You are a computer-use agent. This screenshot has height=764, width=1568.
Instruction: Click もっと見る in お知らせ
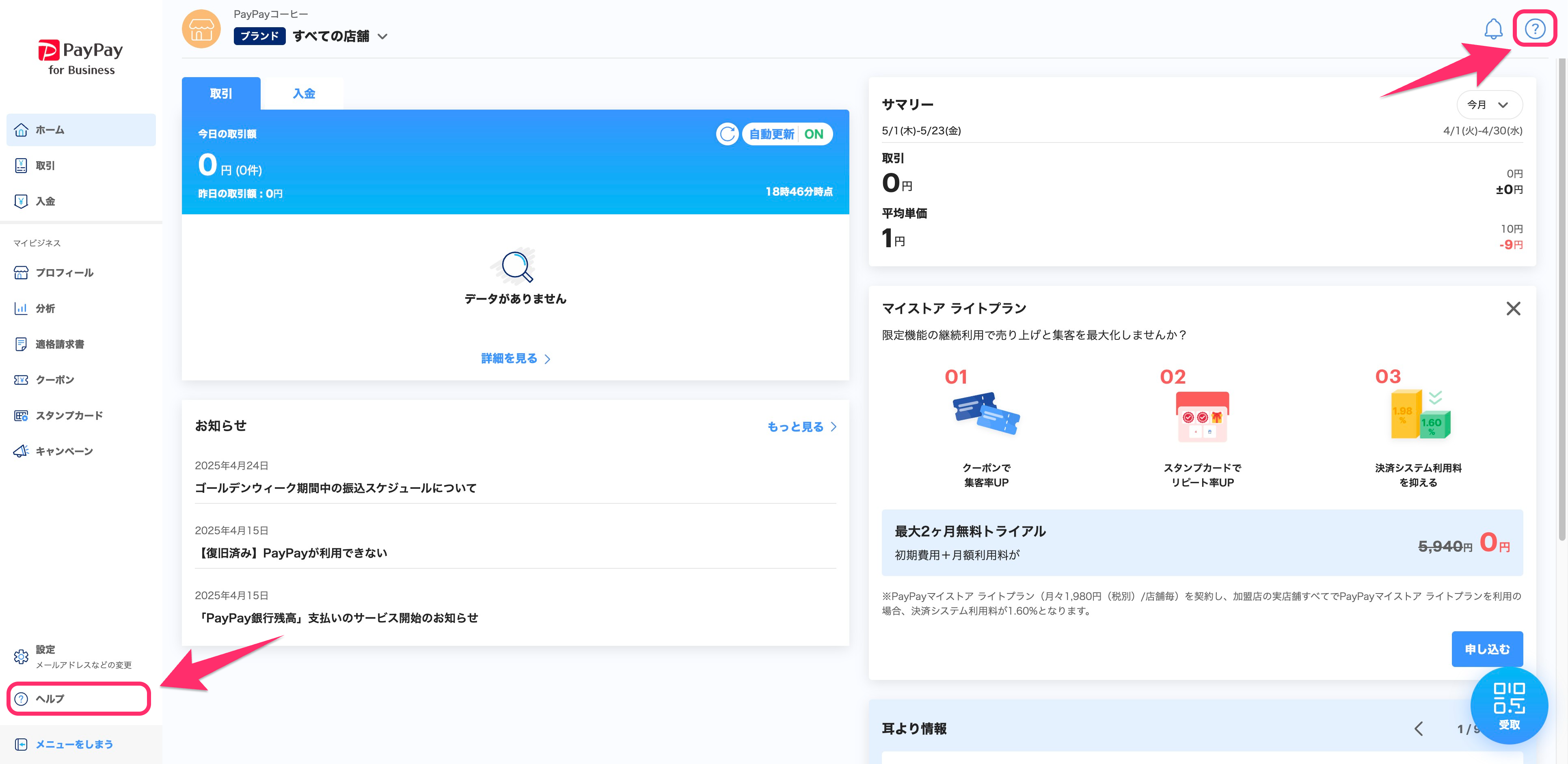[801, 427]
